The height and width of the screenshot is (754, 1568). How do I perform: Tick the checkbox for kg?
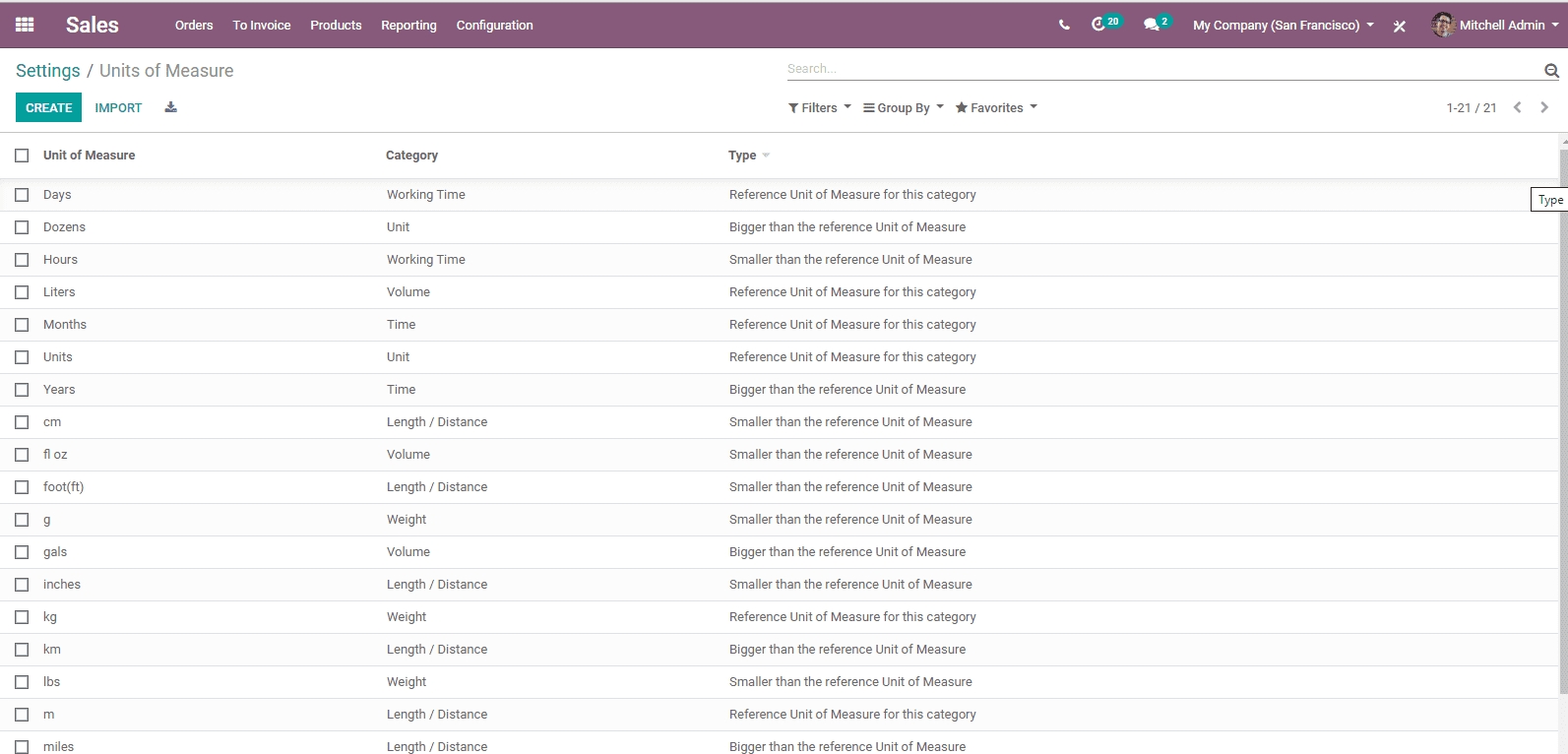22,617
